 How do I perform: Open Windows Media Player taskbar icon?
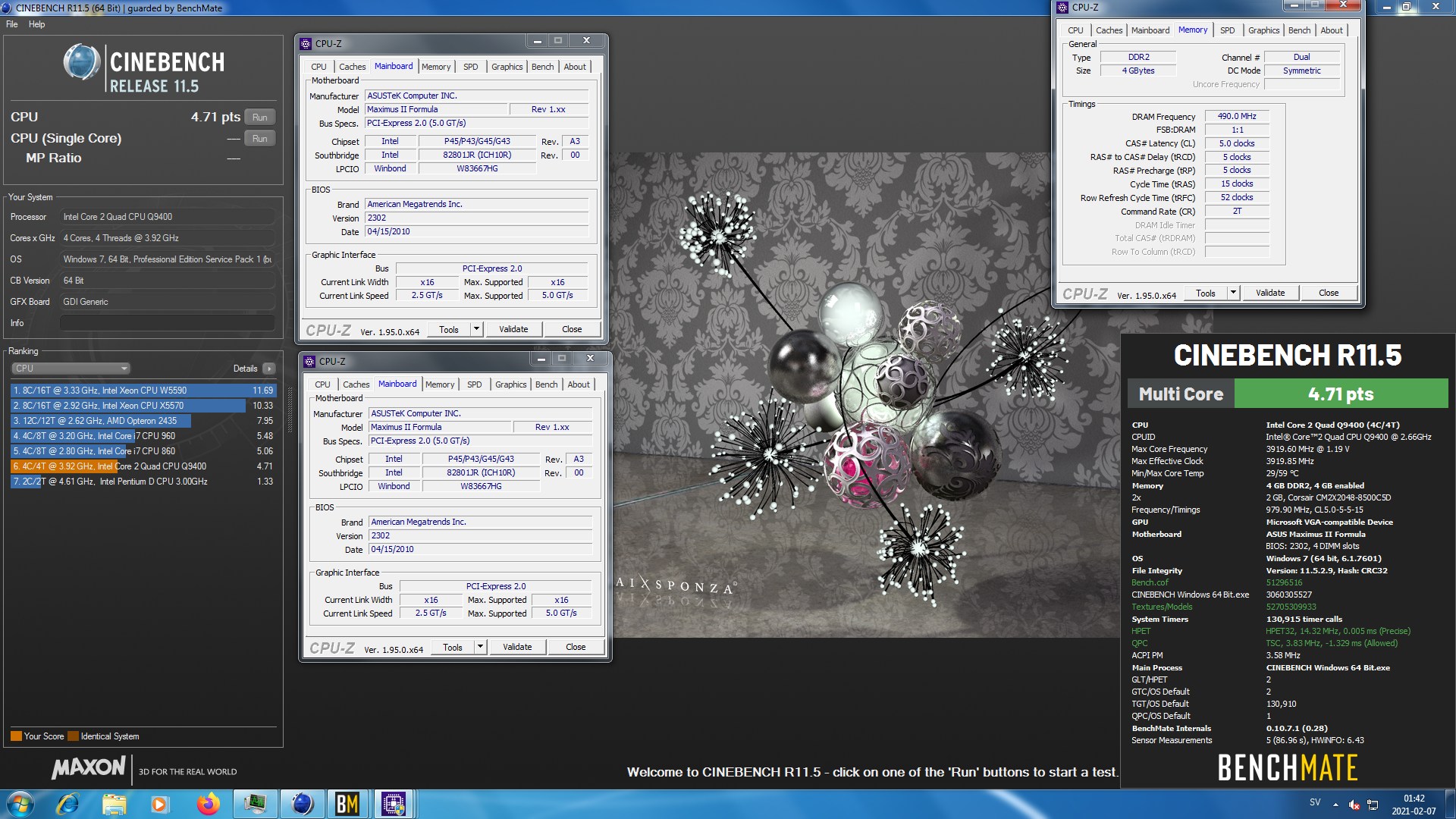click(160, 804)
